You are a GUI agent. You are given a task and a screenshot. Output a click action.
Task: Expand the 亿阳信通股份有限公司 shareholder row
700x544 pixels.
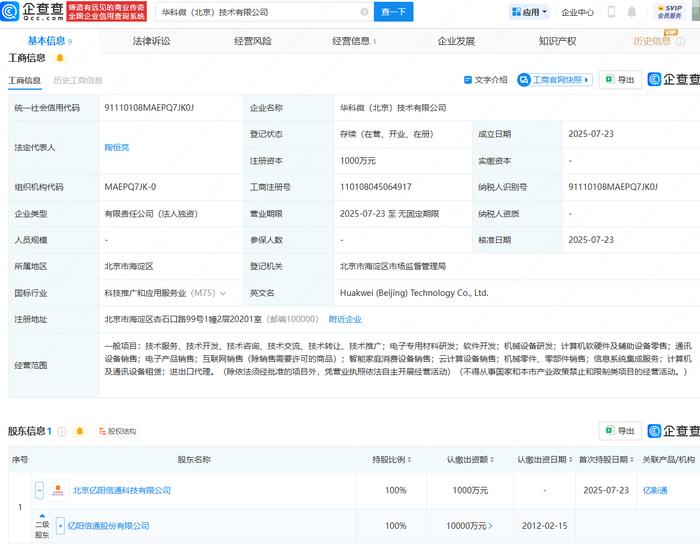pos(60,526)
